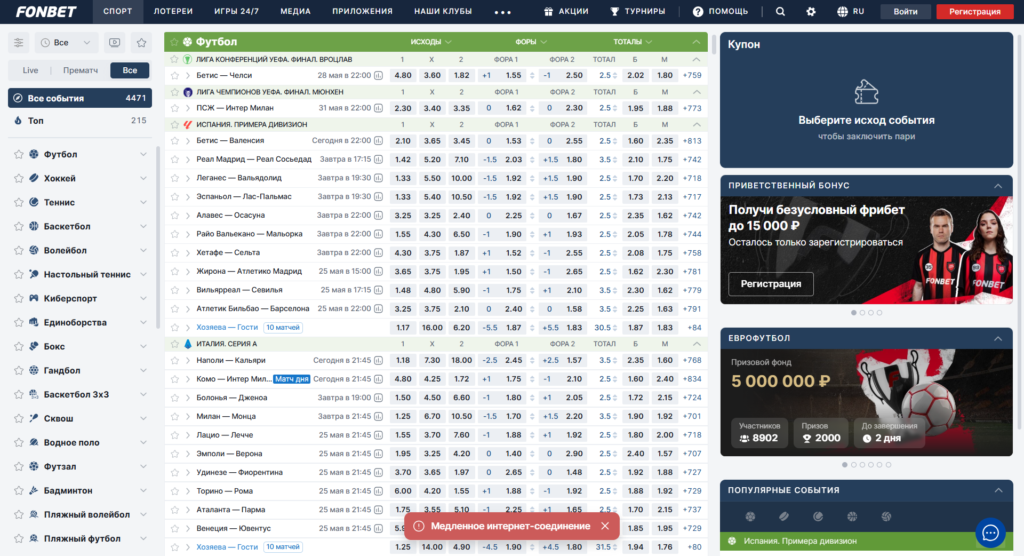Star the Реал Мадрид — Реал Сосьедад match
The width and height of the screenshot is (1024, 556).
[x=174, y=159]
